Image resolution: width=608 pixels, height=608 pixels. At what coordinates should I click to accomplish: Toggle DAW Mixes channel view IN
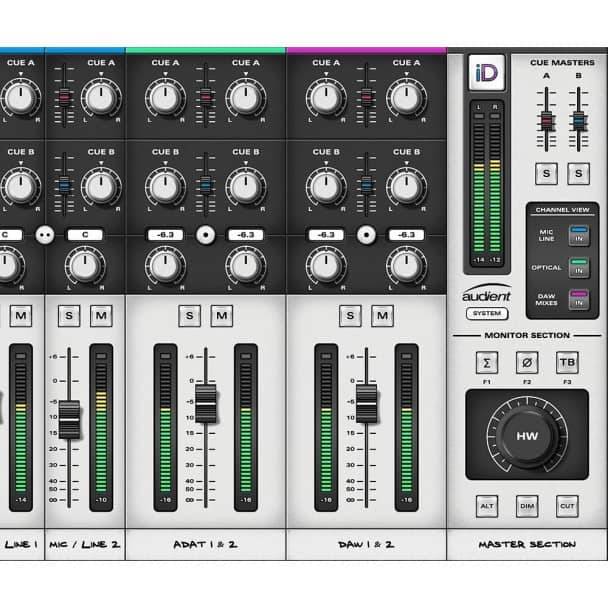(579, 299)
